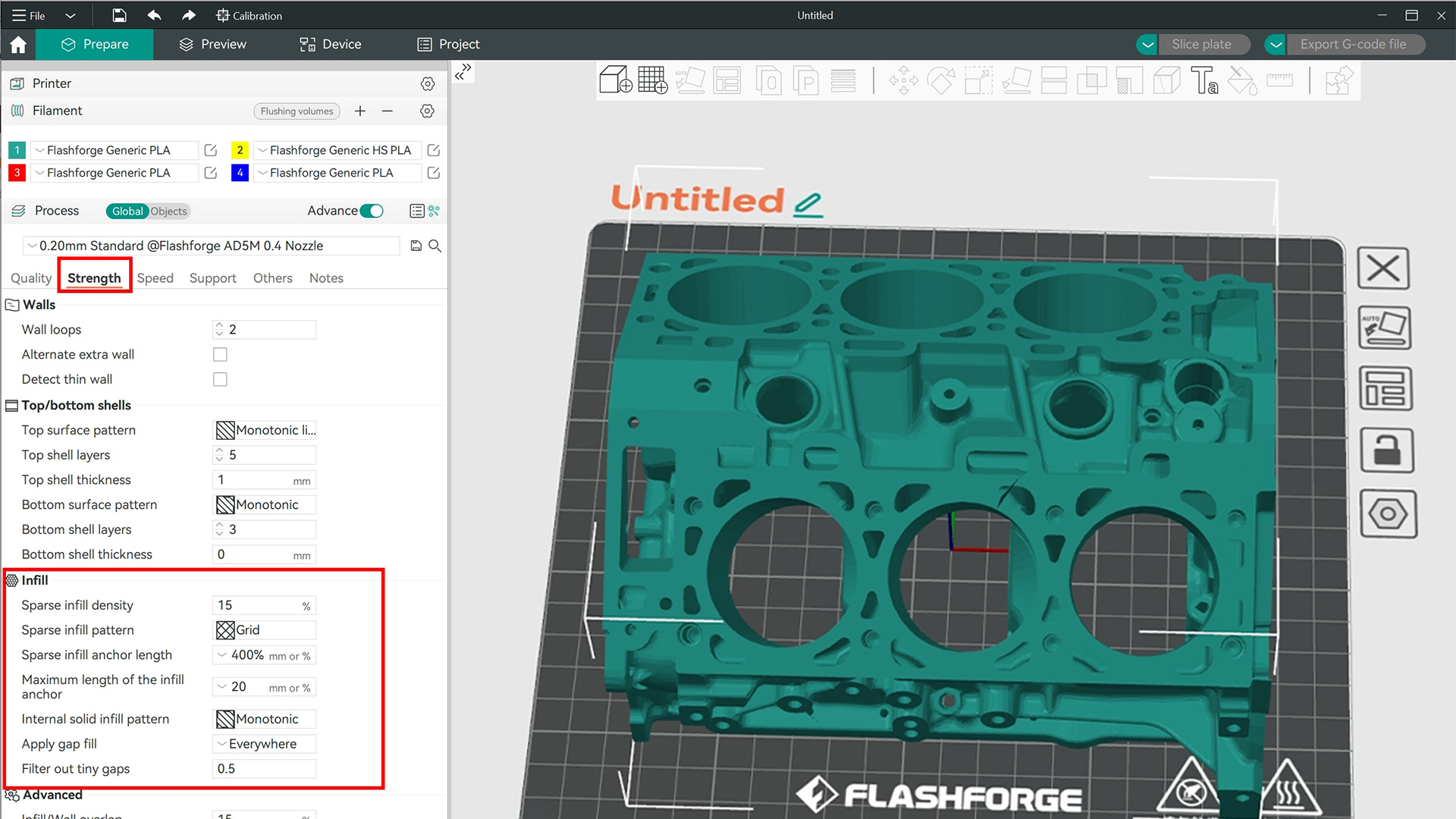Open plate settings hexagon icon
1456x819 pixels.
1388,513
